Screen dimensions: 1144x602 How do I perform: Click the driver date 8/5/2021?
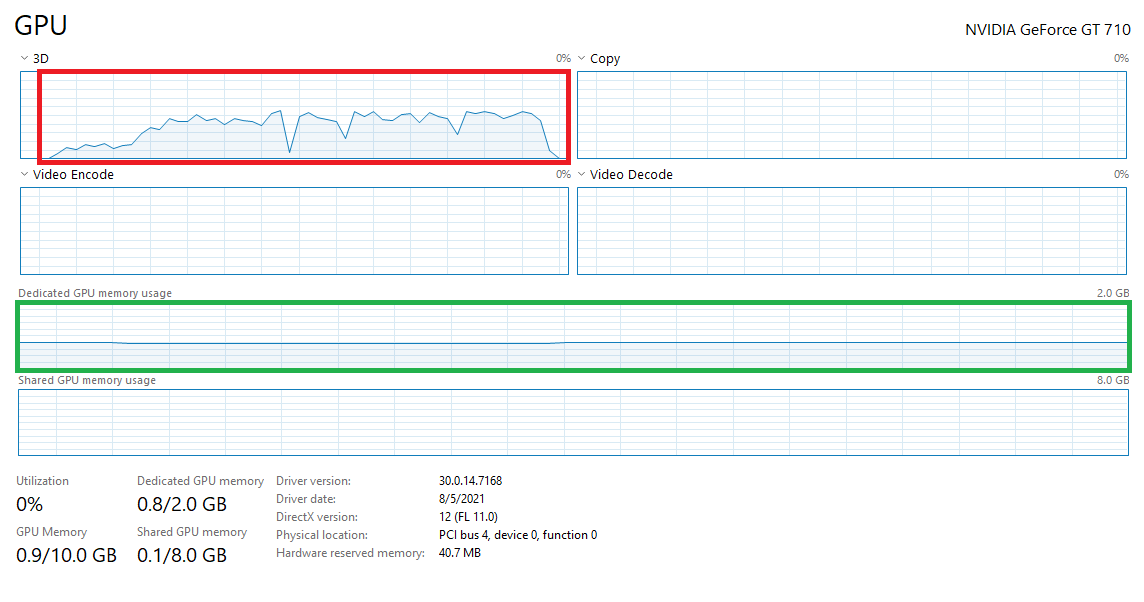(462, 499)
